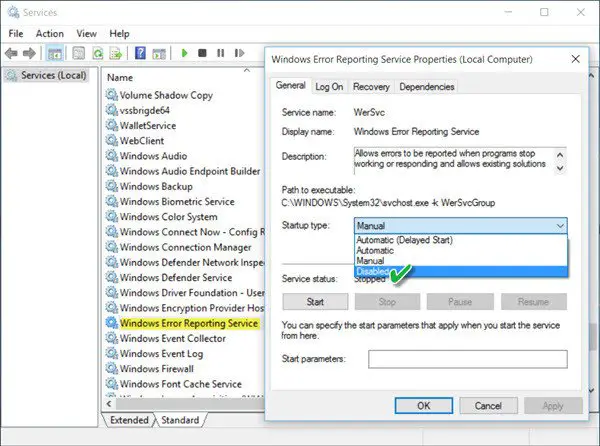This screenshot has width=600, height=446.
Task: Switch to the Extended view tab
Action: (x=129, y=420)
